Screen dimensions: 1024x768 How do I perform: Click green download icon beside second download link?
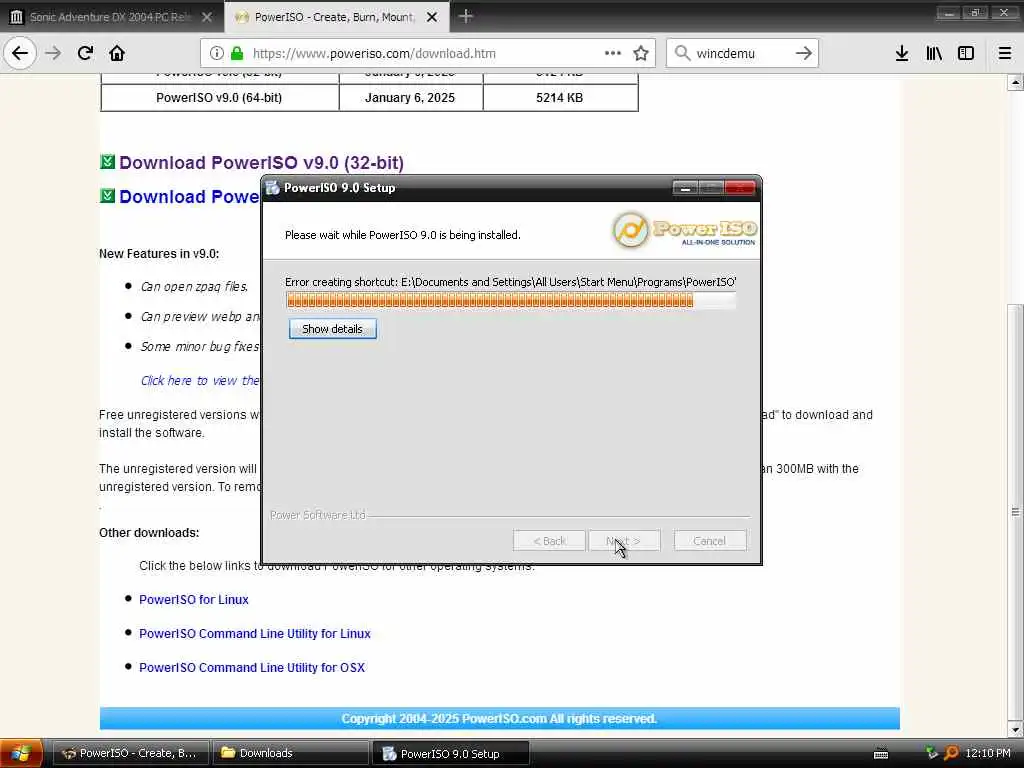[107, 195]
